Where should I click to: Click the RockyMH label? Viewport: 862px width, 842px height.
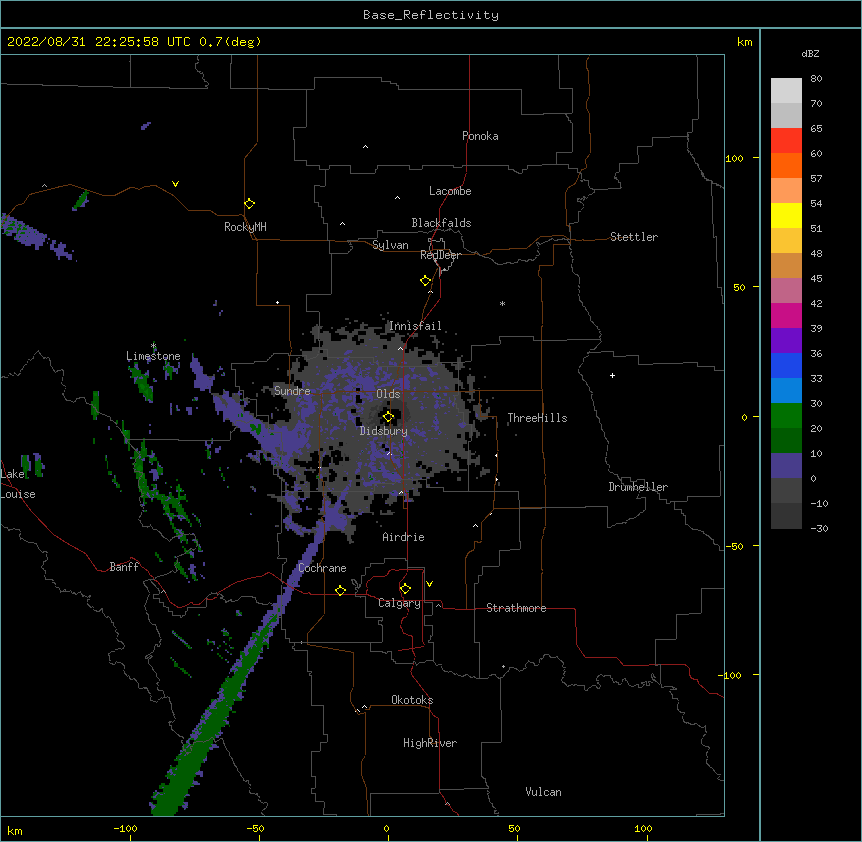pyautogui.click(x=245, y=227)
